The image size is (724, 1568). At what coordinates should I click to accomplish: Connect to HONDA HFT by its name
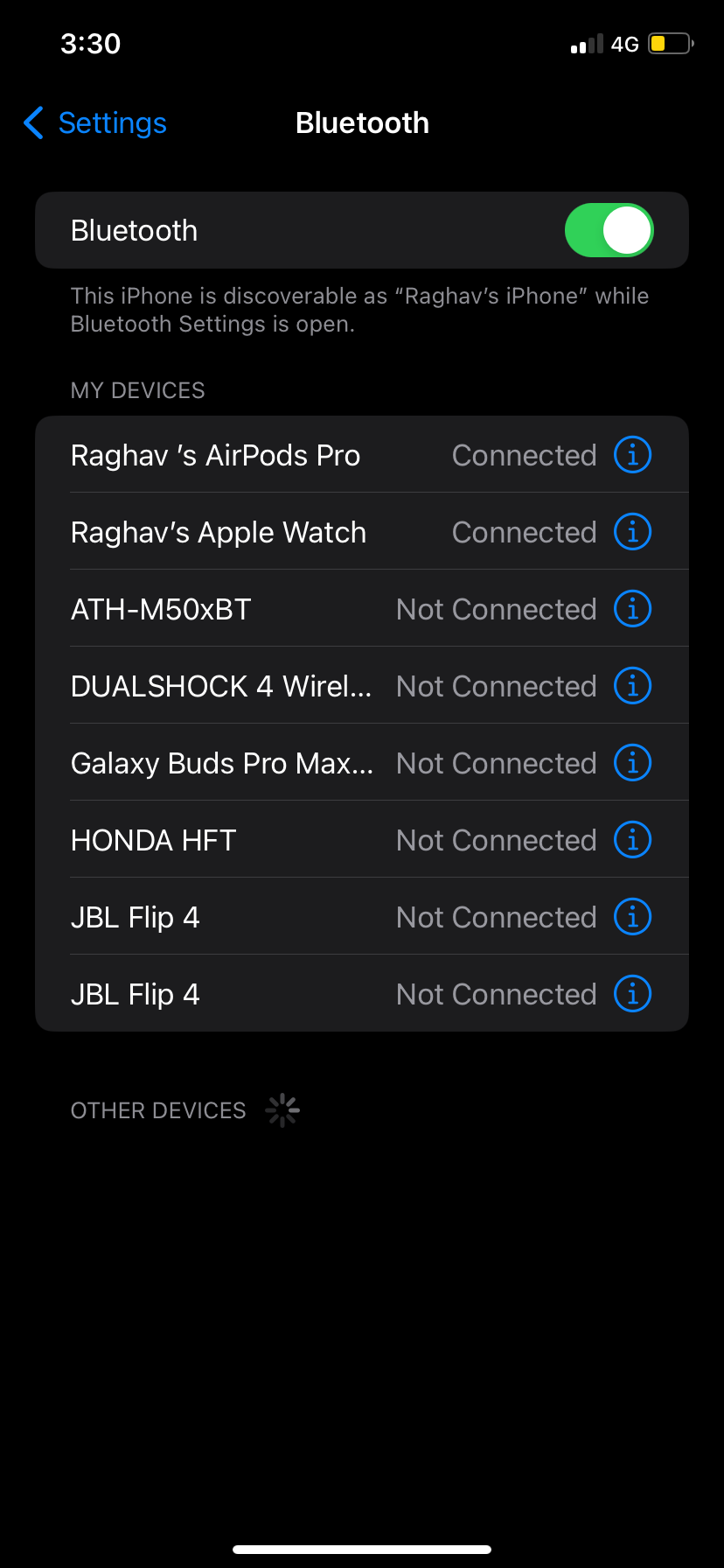coord(154,841)
